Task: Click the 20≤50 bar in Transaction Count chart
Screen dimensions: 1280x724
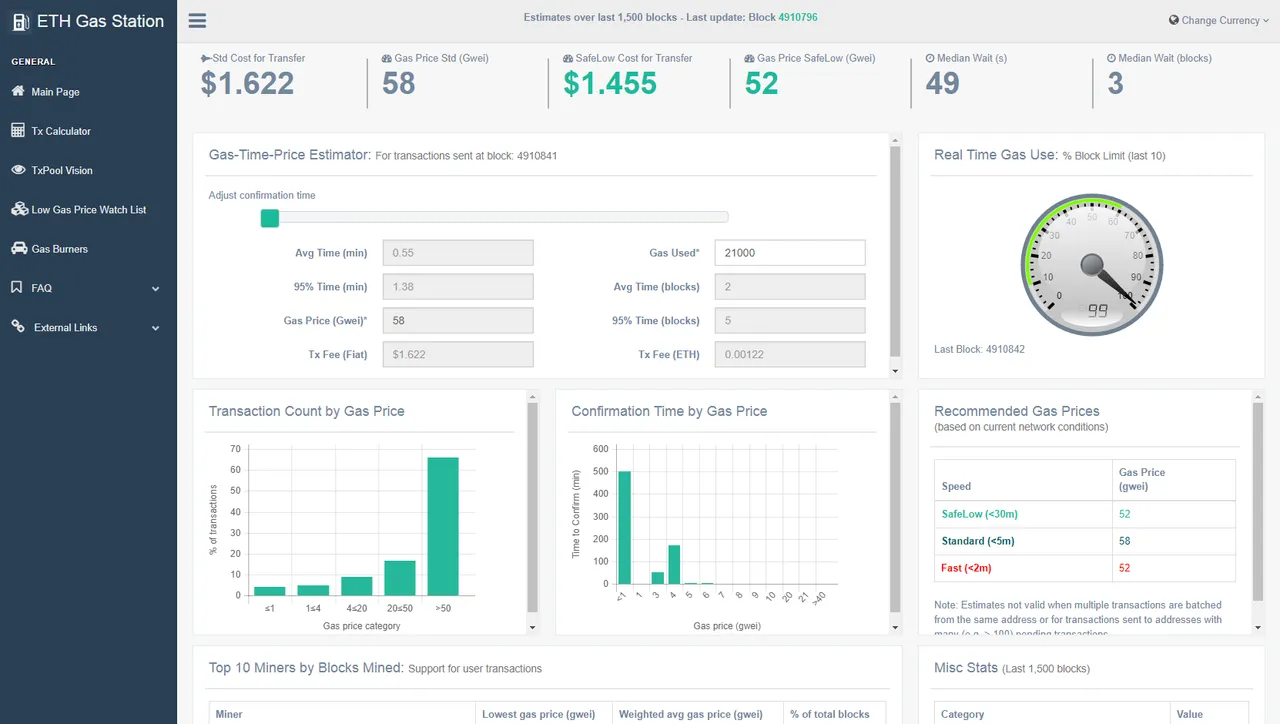Action: point(400,578)
